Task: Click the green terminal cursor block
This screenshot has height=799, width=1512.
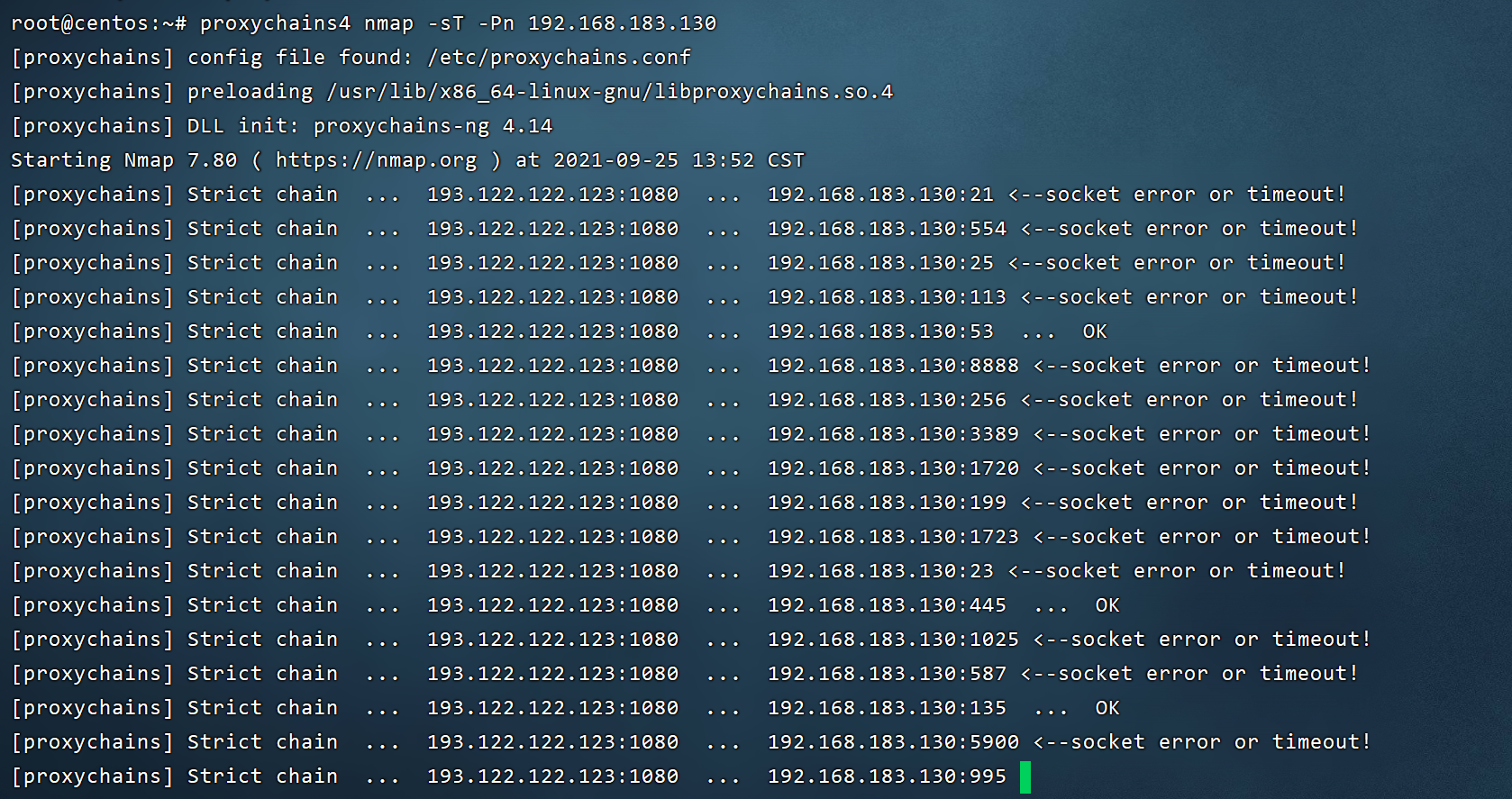Action: pos(1025,777)
